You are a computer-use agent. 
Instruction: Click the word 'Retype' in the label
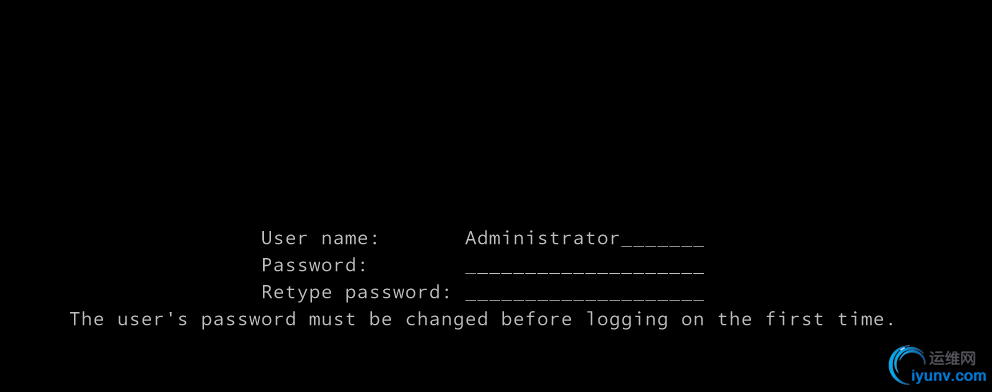point(297,294)
